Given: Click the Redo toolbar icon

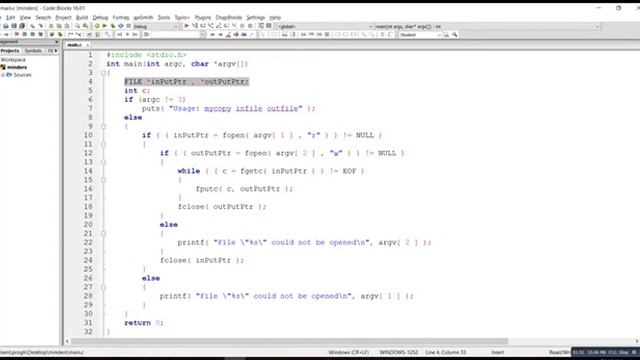Looking at the screenshot, I should click(x=41, y=26).
